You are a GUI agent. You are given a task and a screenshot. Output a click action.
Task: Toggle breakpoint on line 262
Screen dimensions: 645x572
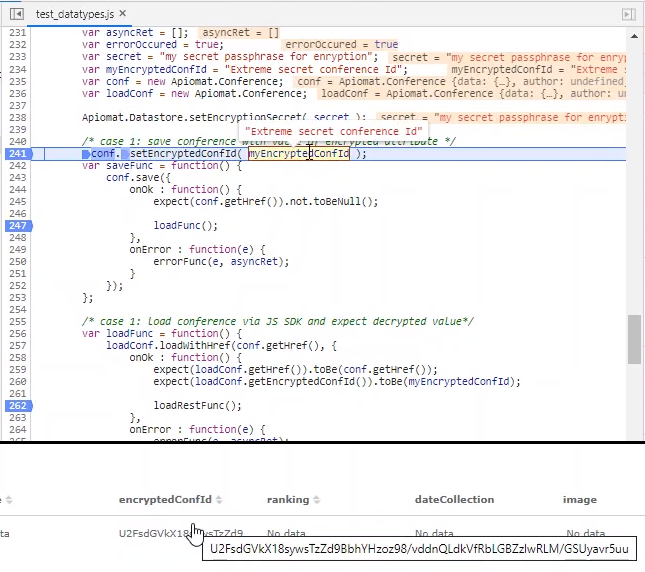tap(18, 405)
